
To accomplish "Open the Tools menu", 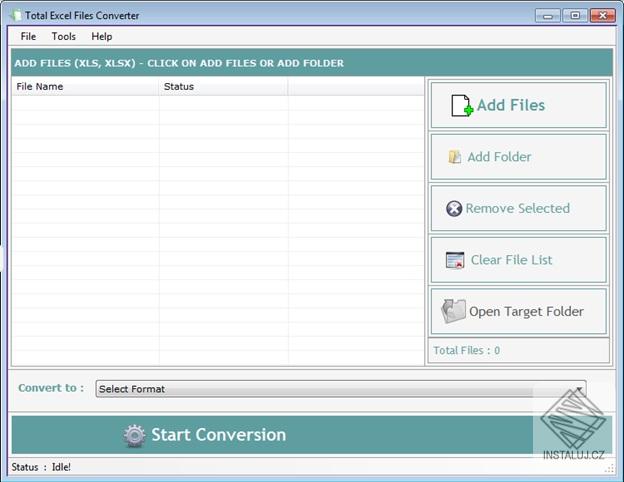I will (64, 37).
